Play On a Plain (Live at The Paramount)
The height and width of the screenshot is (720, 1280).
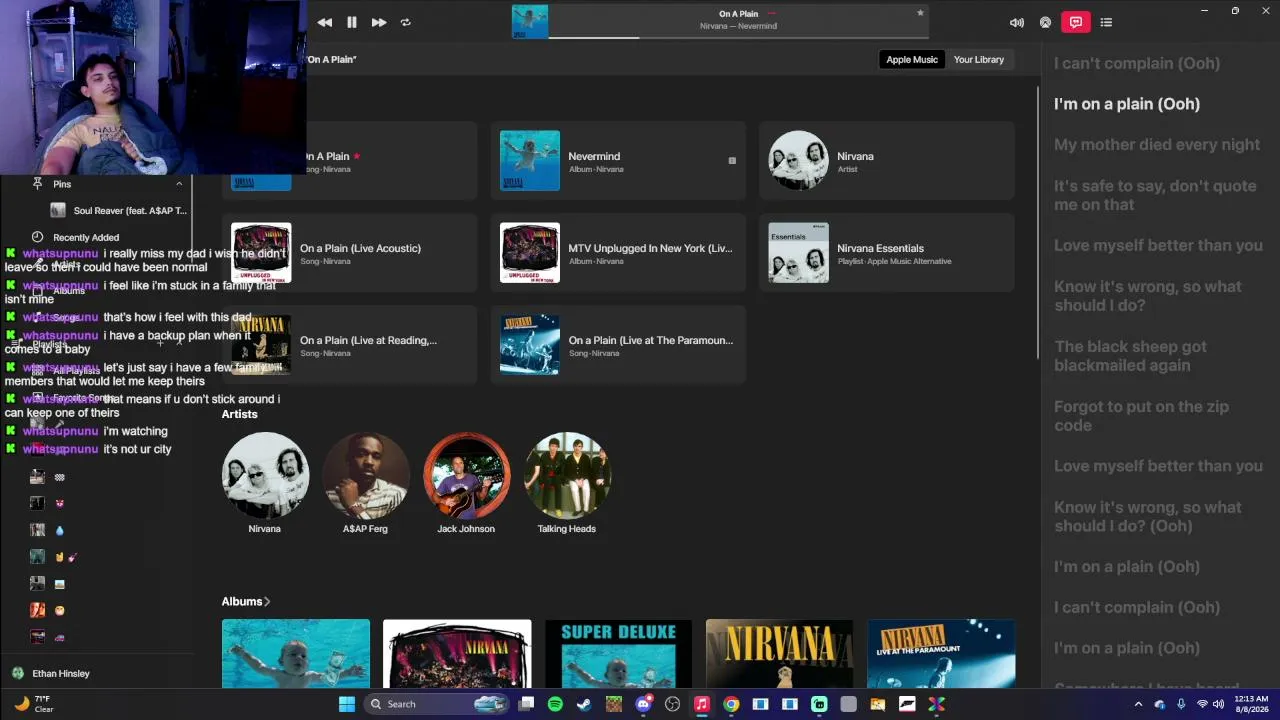[x=618, y=345]
